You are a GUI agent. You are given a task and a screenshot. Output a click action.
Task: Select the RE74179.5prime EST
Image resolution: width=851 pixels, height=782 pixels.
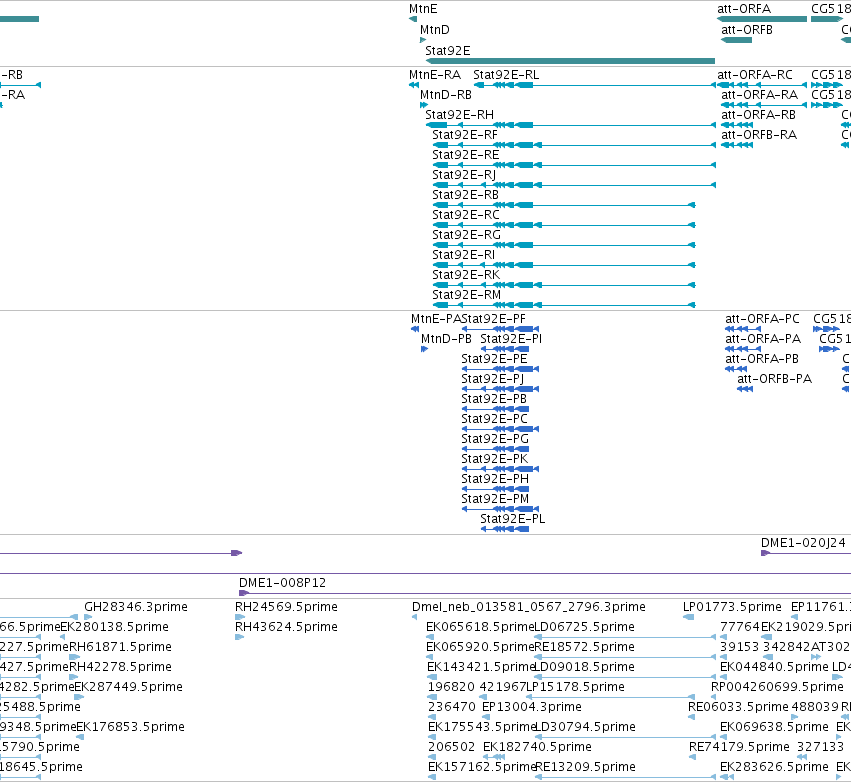pyautogui.click(x=692, y=757)
